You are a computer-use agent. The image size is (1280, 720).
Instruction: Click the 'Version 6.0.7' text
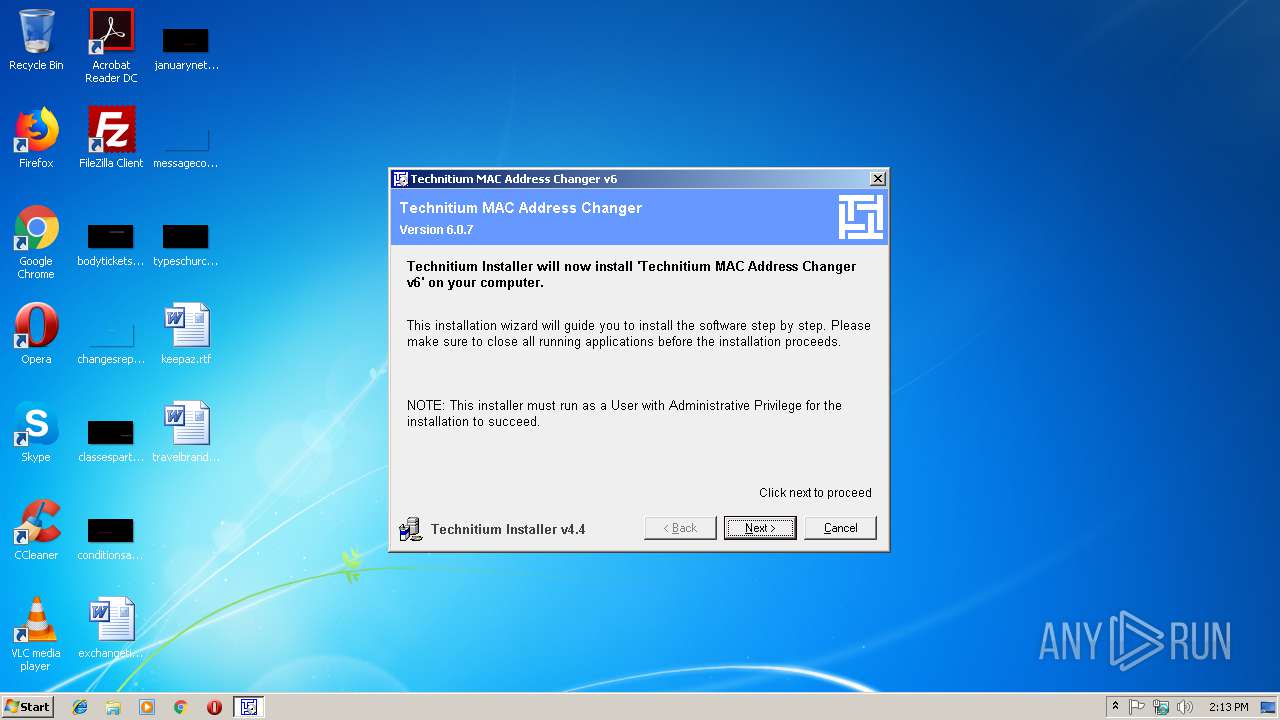pyautogui.click(x=436, y=230)
